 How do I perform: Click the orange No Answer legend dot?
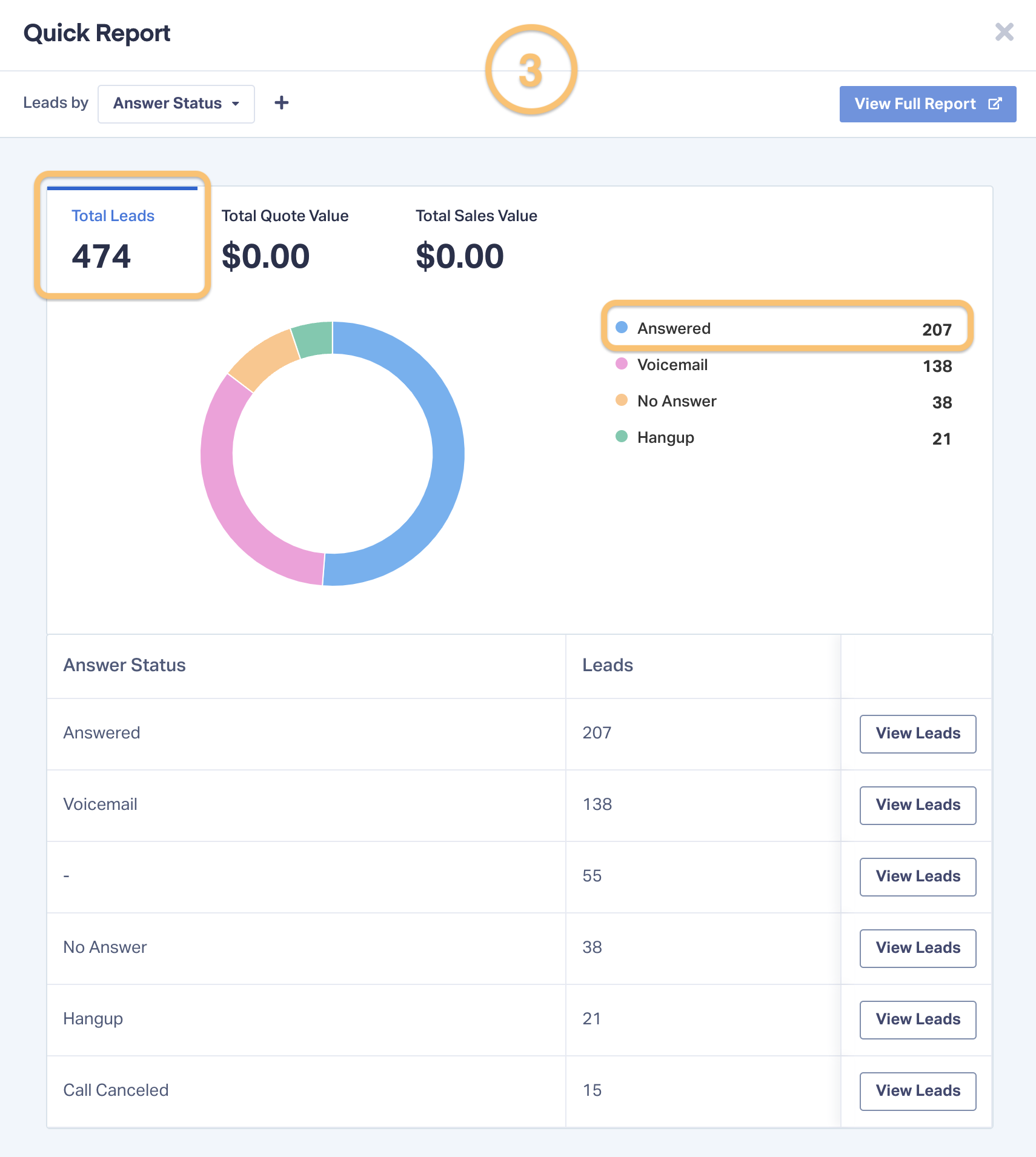coord(621,400)
